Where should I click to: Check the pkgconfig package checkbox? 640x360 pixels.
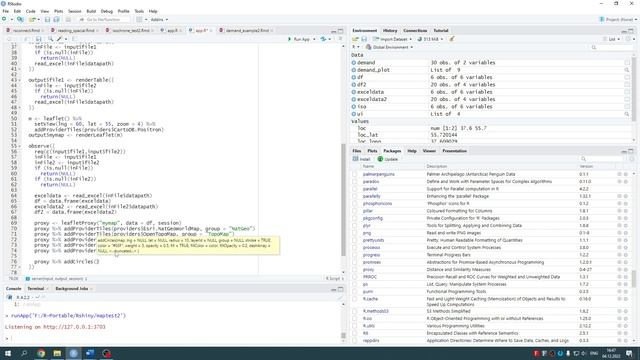(355, 218)
